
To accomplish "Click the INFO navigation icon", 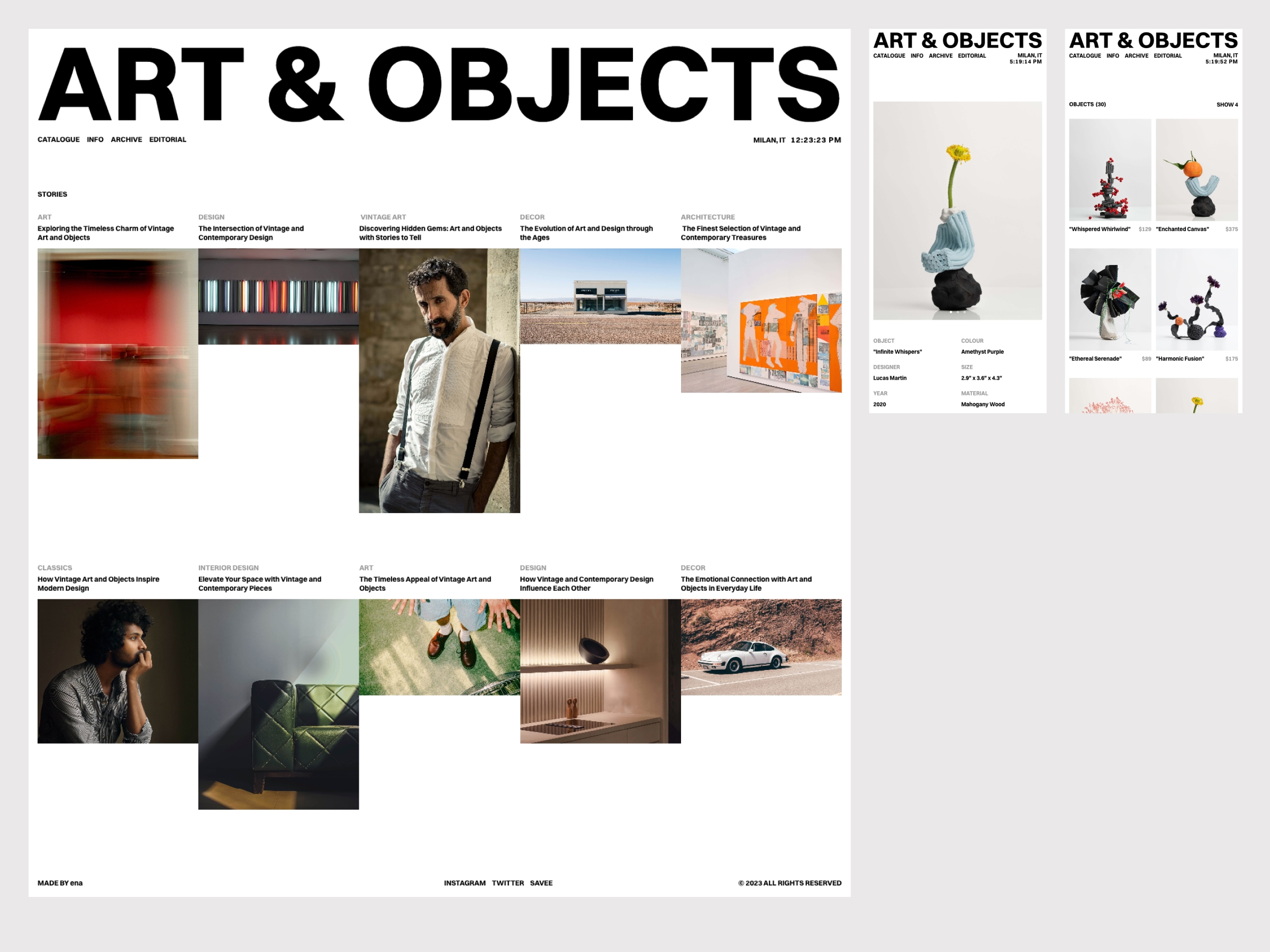I will (x=93, y=140).
